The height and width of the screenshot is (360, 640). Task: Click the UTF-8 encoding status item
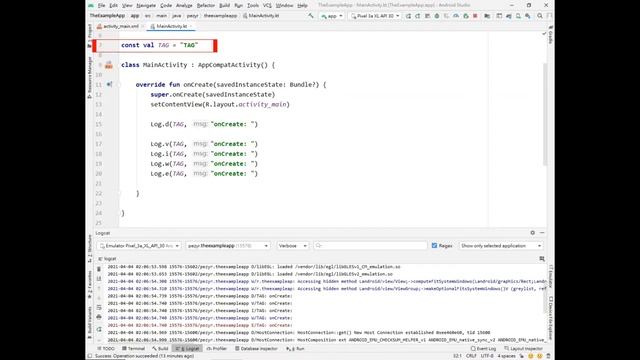[487, 356]
